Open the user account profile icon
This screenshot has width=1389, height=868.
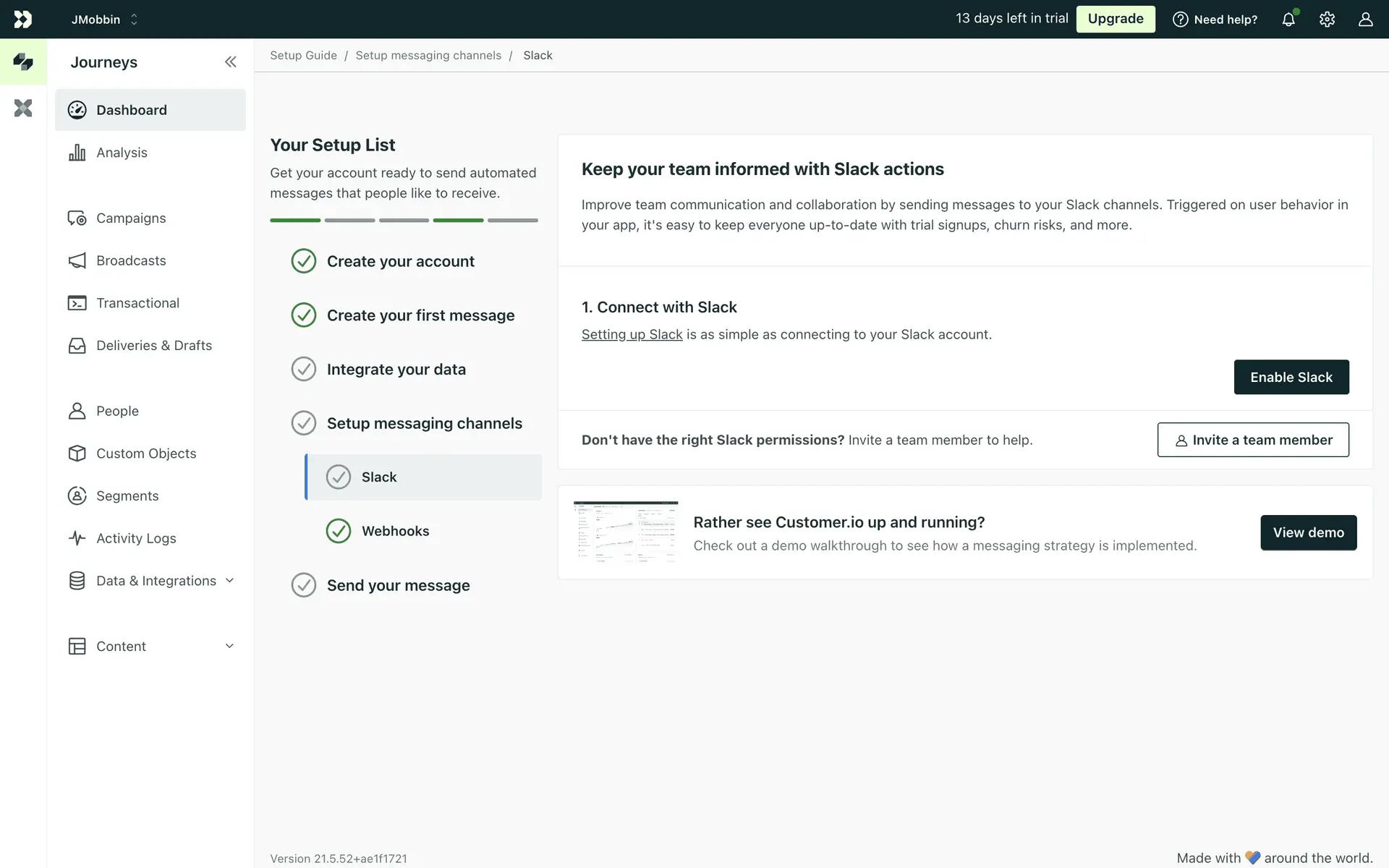point(1365,20)
